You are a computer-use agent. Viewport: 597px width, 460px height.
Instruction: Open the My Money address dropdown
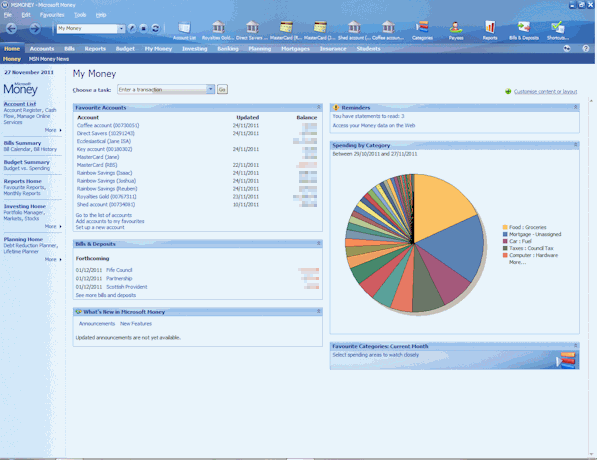tap(121, 29)
